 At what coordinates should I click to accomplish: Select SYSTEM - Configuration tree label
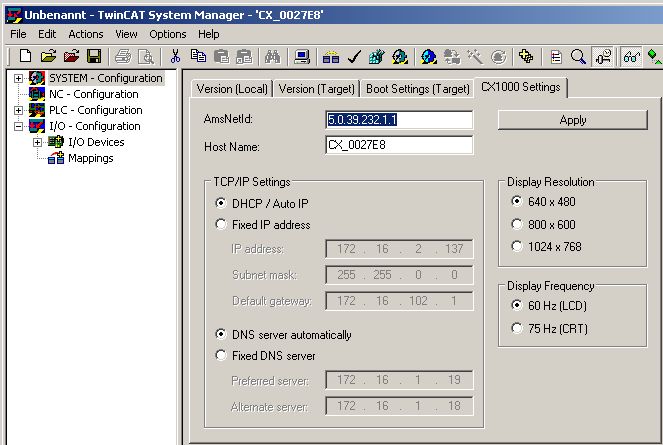(106, 78)
